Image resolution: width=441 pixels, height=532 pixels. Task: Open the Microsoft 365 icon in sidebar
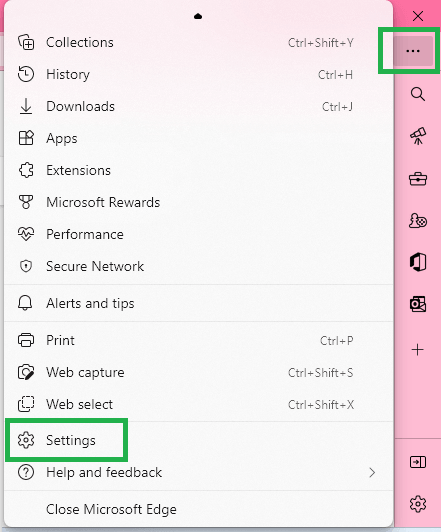(418, 262)
